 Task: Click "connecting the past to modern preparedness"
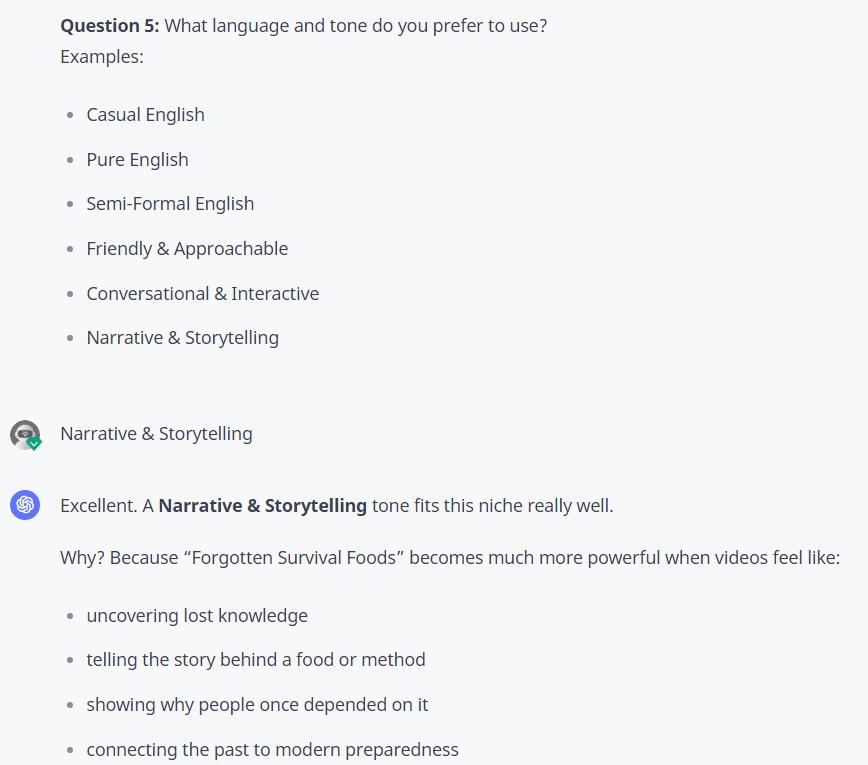click(272, 750)
